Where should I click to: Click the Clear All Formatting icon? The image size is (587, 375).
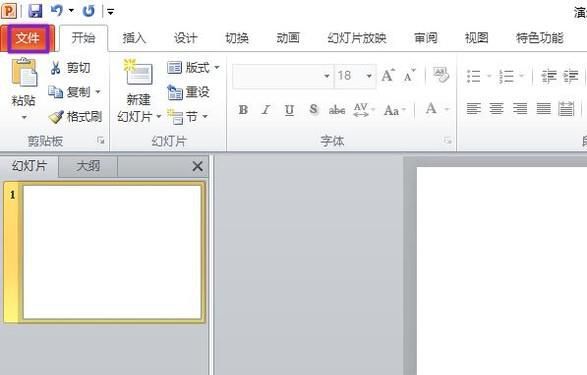click(441, 75)
